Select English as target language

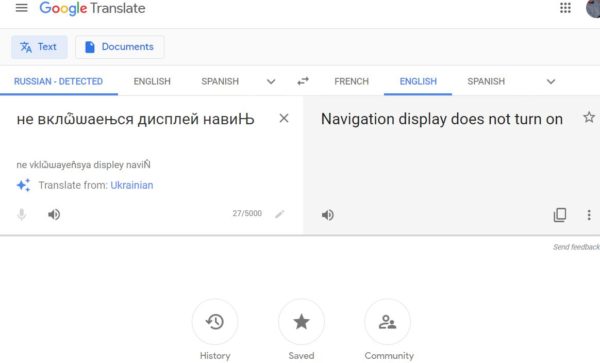pos(418,81)
